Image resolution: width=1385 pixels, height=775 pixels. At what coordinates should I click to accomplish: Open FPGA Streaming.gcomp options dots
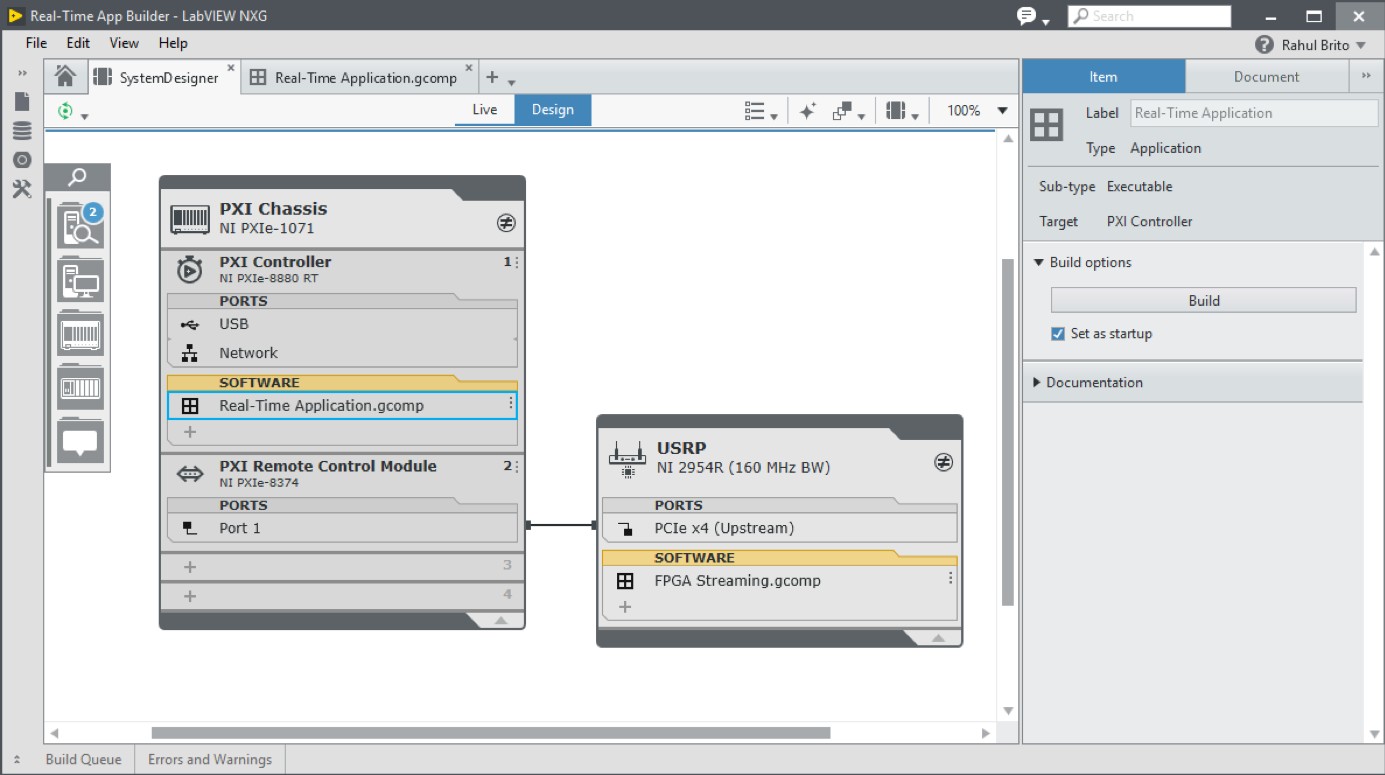tap(950, 579)
